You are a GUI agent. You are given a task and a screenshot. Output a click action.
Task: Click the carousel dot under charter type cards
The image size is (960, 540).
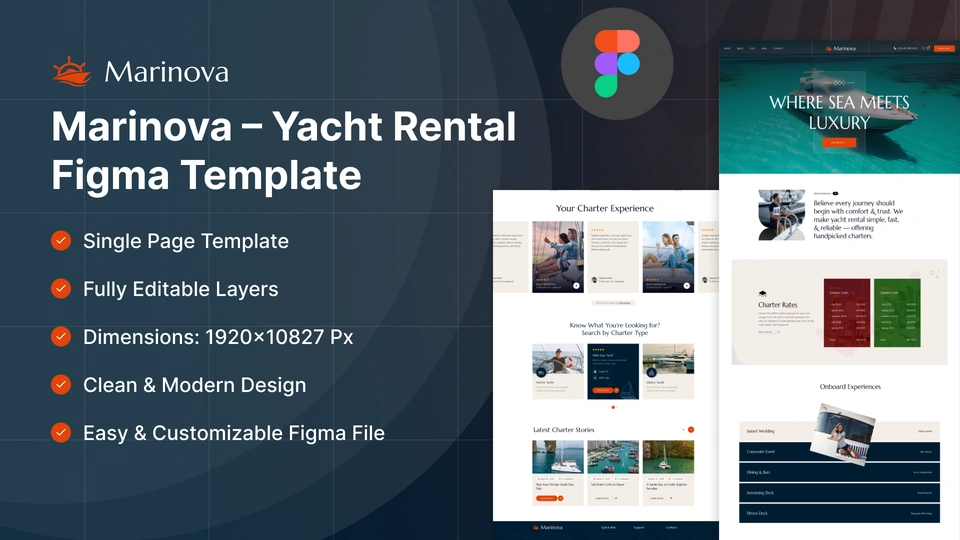tap(613, 407)
